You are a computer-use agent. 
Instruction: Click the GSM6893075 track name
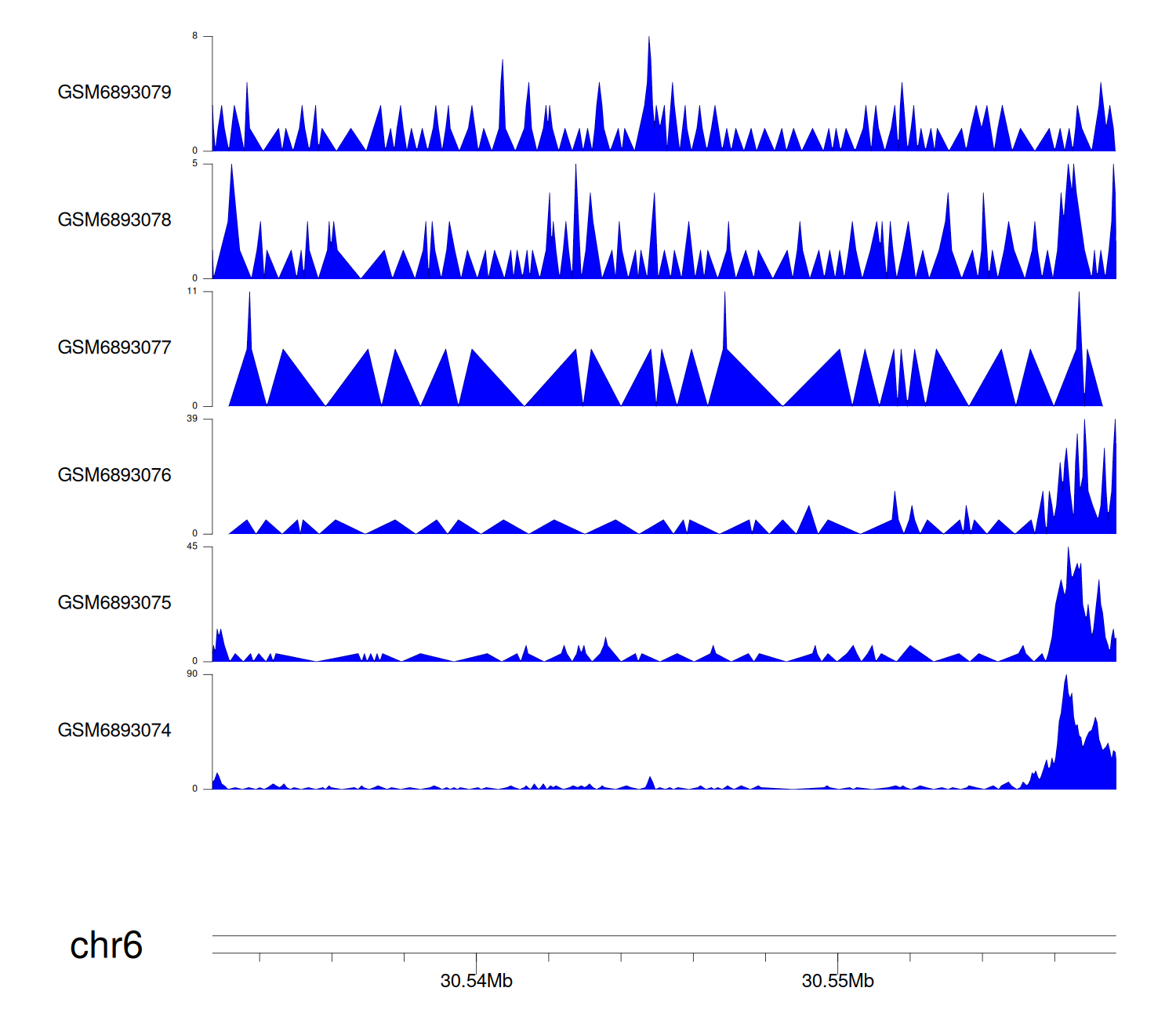(114, 603)
